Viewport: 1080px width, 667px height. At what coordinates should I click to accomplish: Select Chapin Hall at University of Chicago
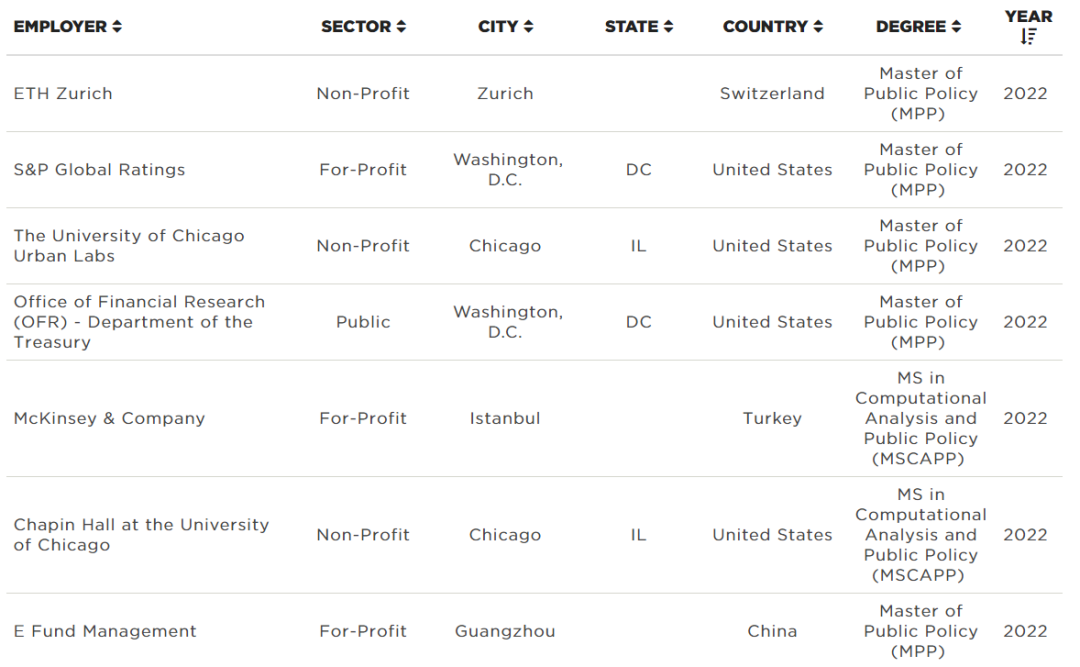(141, 535)
